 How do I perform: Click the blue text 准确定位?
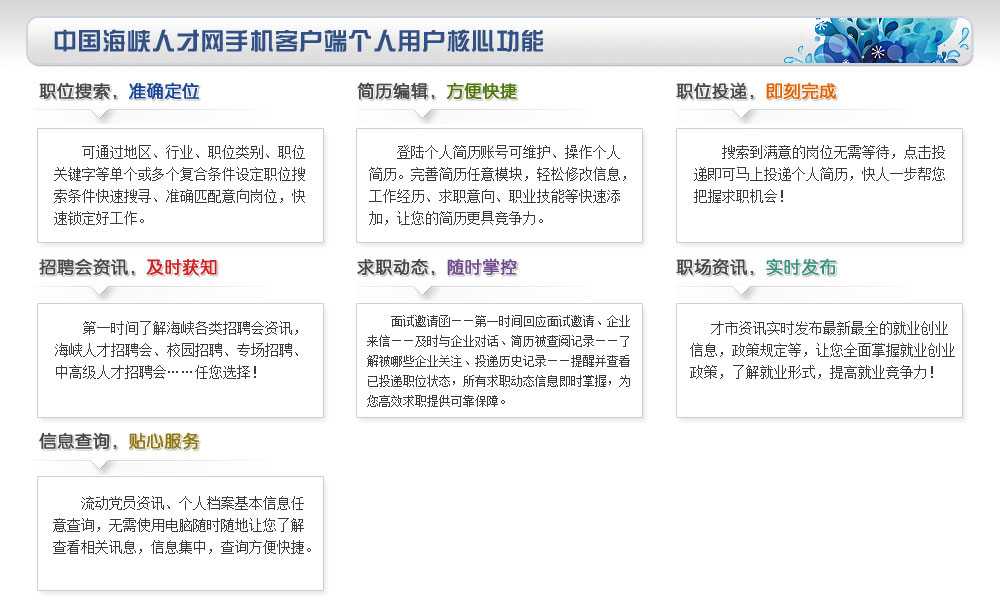[x=164, y=92]
